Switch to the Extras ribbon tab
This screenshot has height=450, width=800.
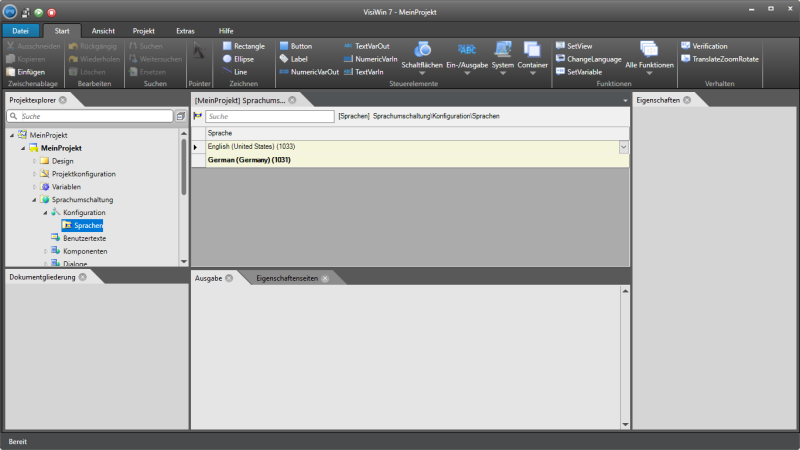pos(185,31)
